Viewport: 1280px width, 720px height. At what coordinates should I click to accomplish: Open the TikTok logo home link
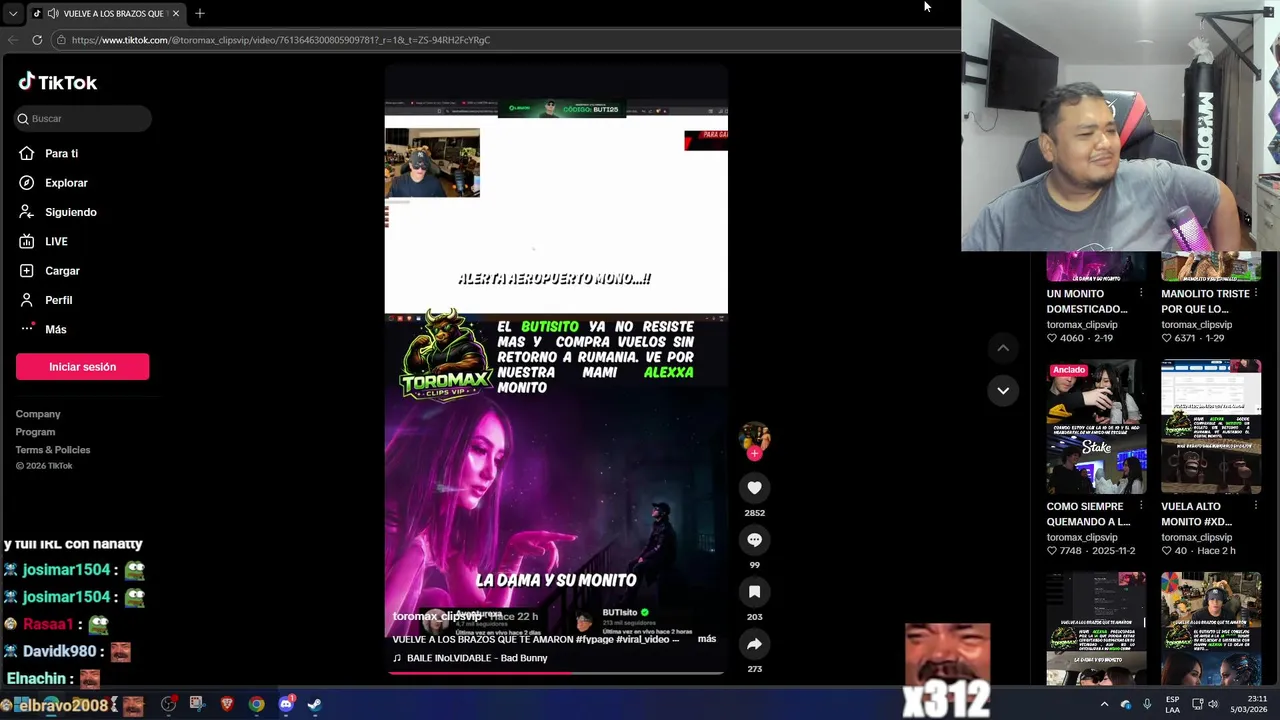(57, 82)
